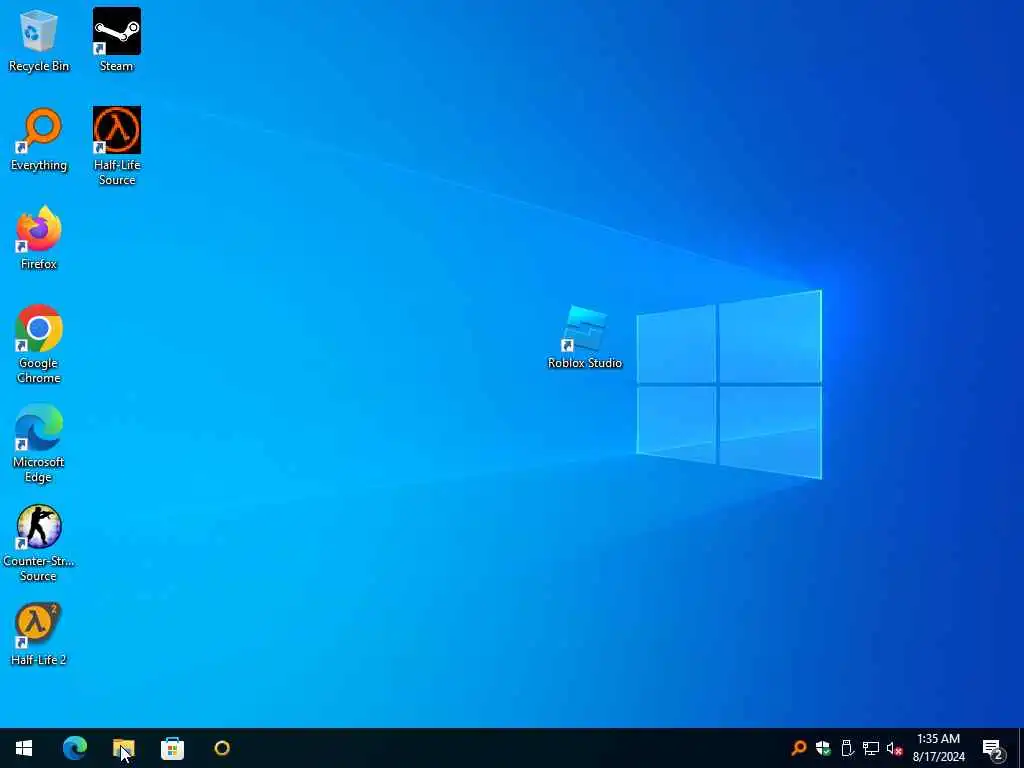Select the Steam shortcut on the desktop

117,39
